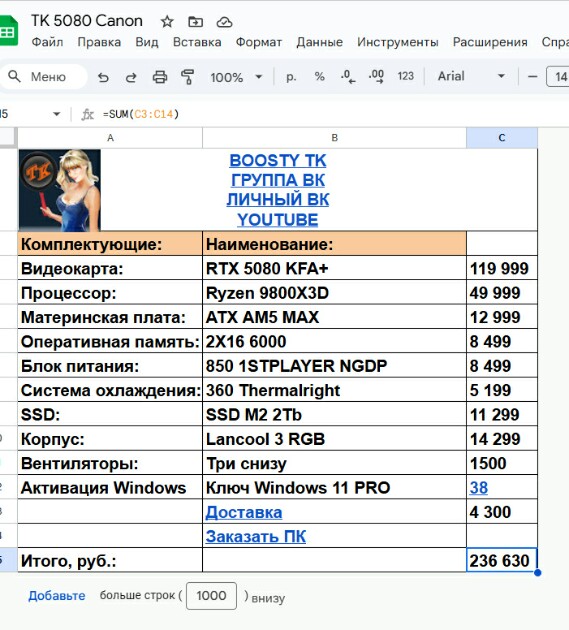The width and height of the screenshot is (569, 630).
Task: Increase decimal places icon
Action: (376, 76)
